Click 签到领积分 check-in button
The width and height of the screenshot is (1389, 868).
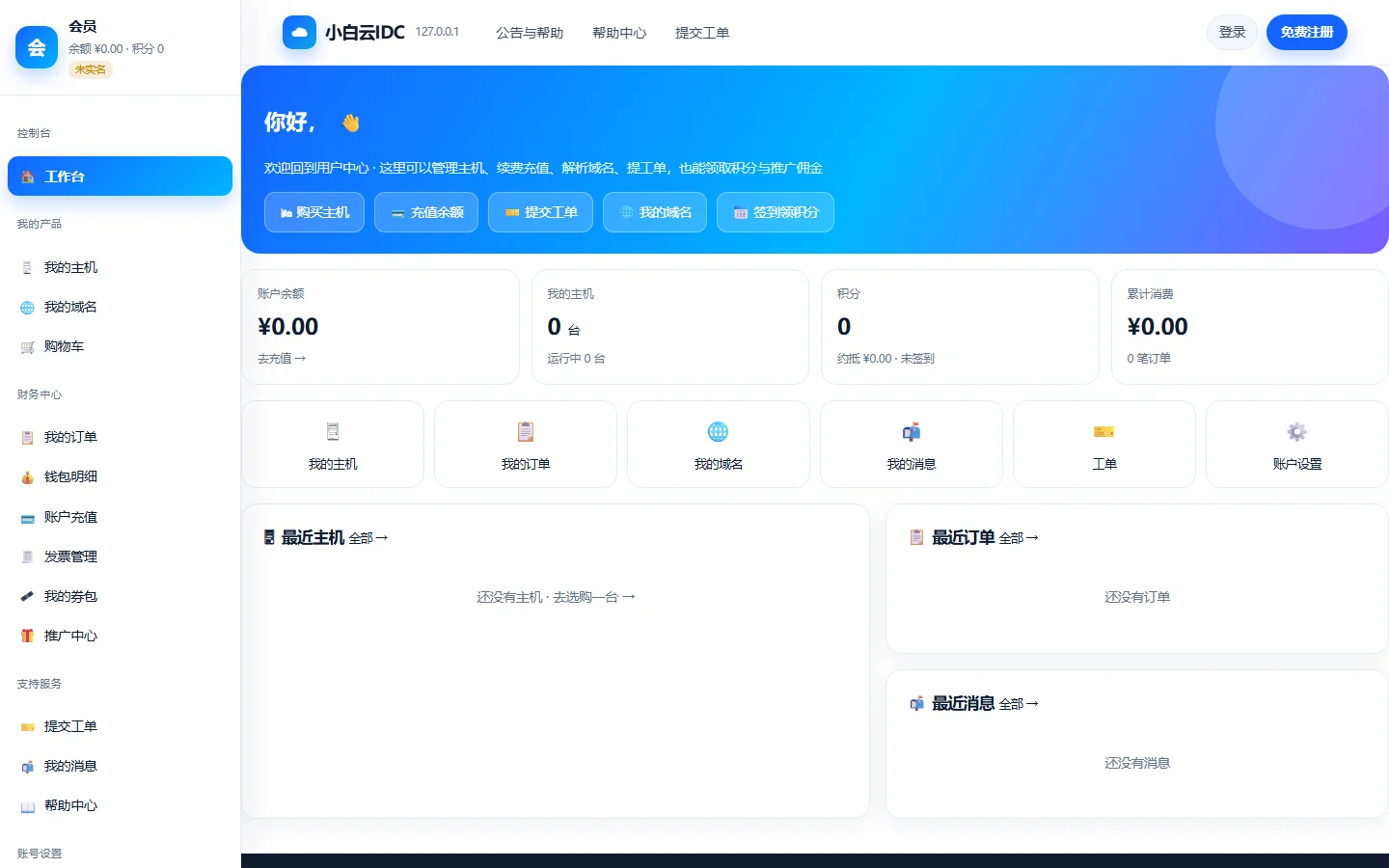pyautogui.click(x=776, y=212)
